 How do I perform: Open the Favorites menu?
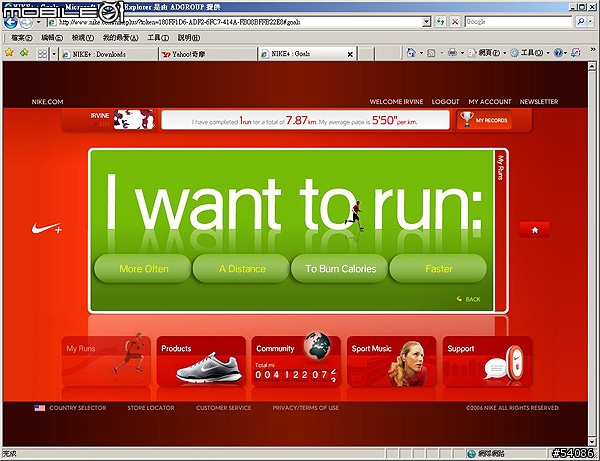pos(120,37)
